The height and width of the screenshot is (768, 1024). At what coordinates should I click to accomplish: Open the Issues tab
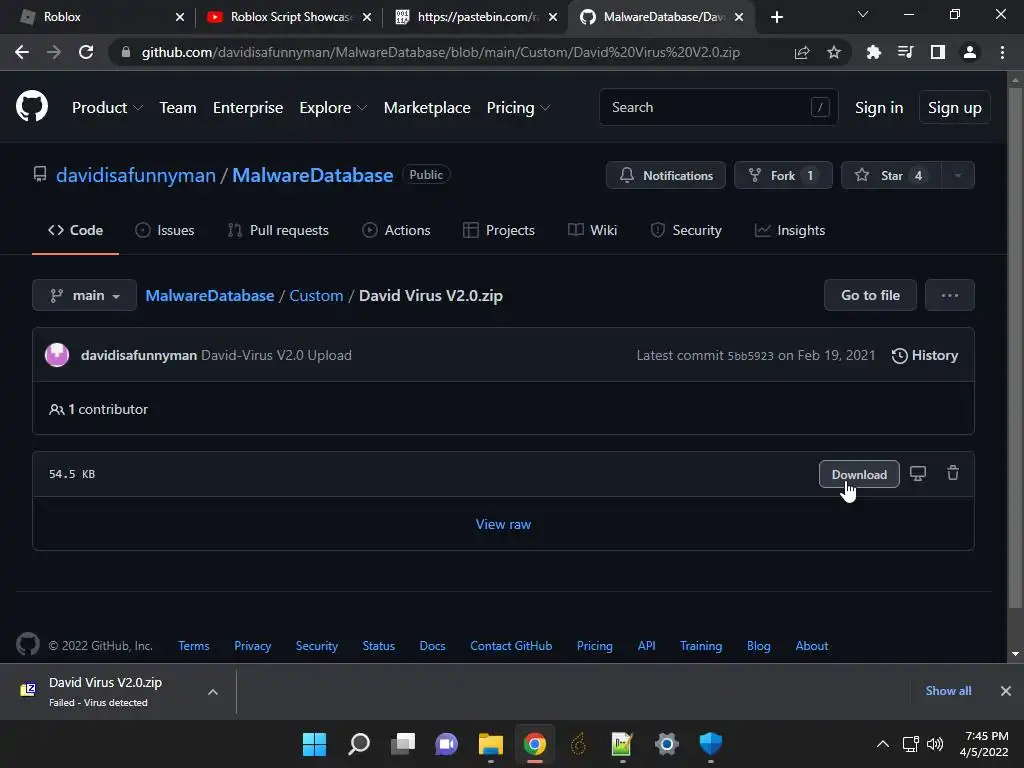(x=165, y=230)
